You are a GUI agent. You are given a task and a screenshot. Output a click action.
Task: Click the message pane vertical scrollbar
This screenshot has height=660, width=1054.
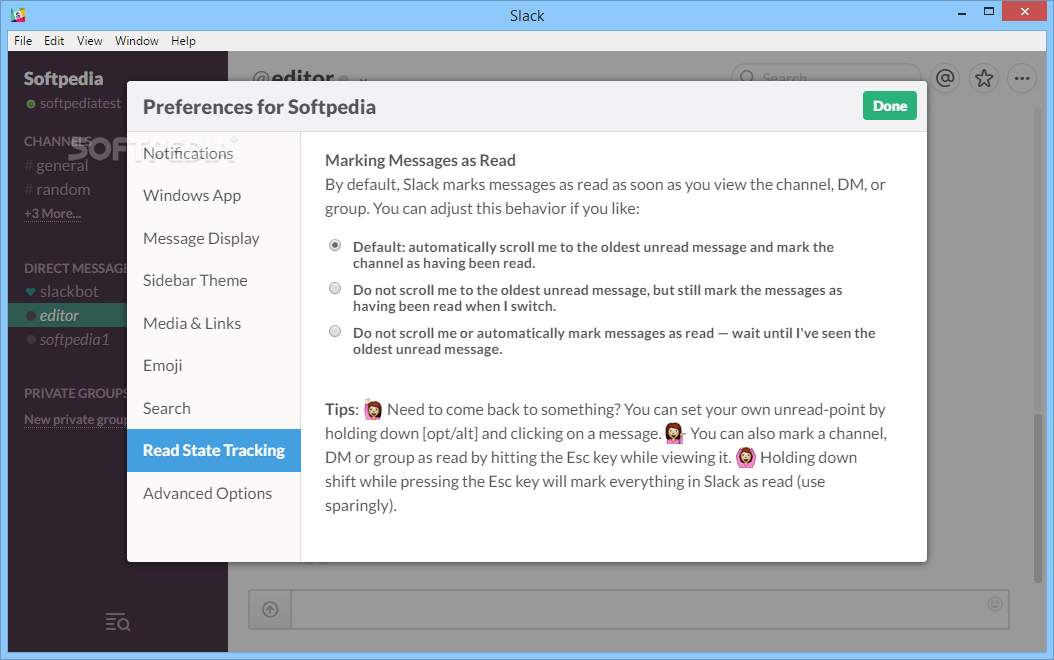click(x=1038, y=497)
